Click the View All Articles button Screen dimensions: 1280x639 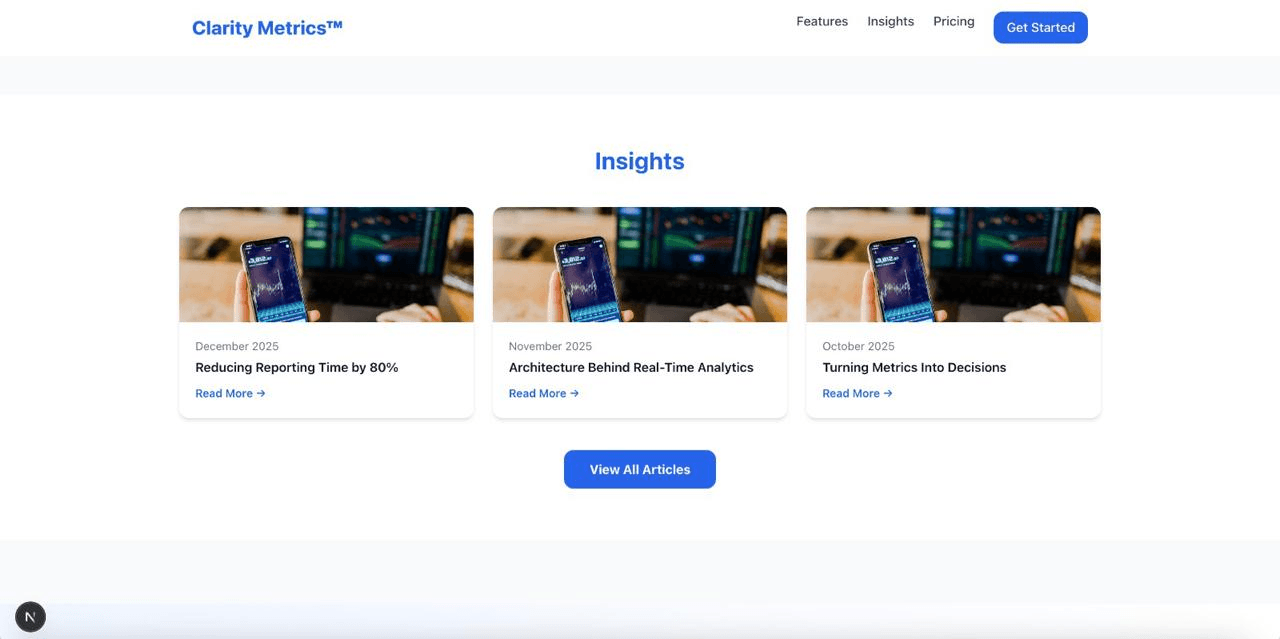(640, 469)
